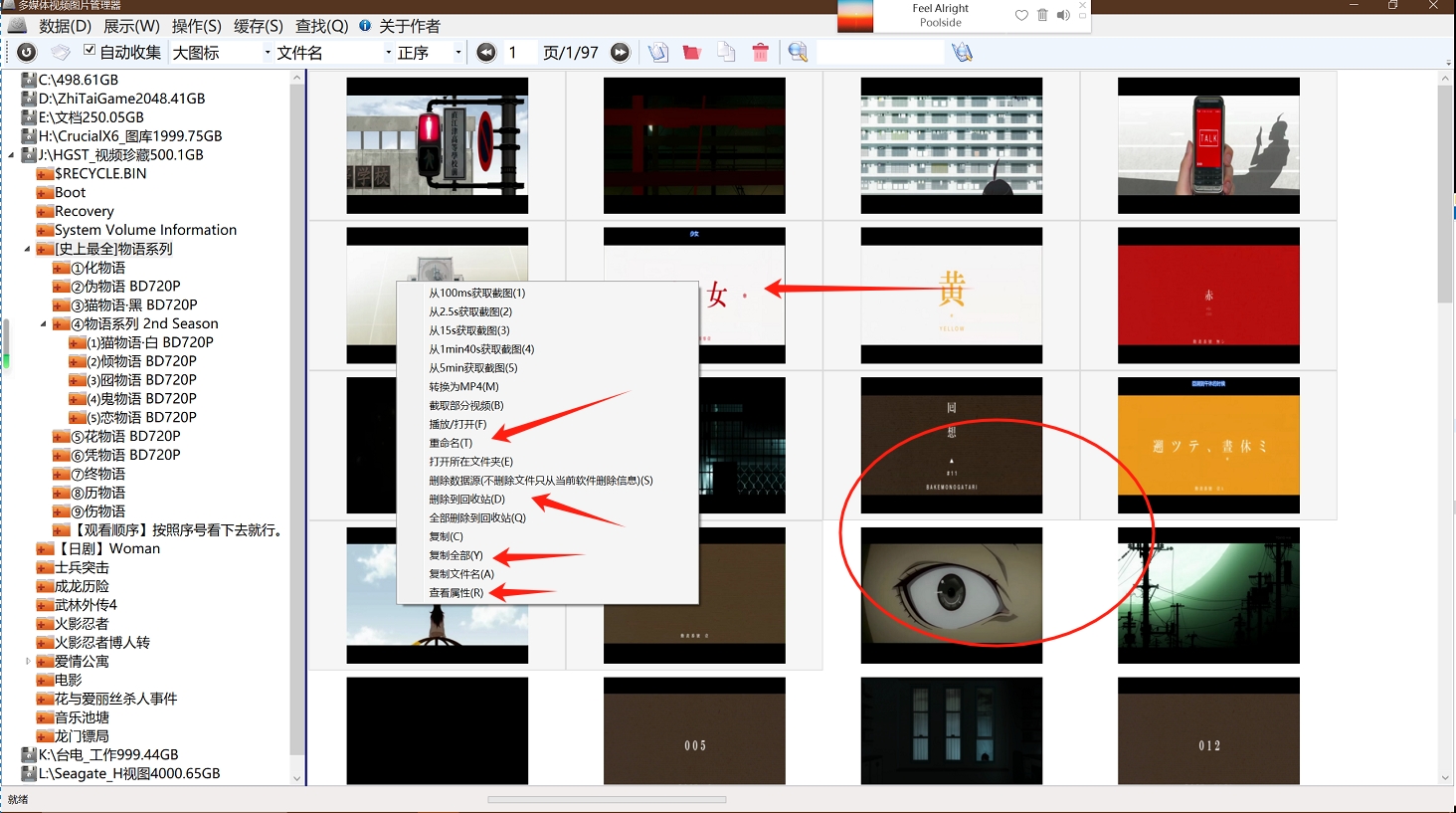Select the (1)猫物语·白 BD720P folder
The height and width of the screenshot is (813, 1456).
(149, 342)
